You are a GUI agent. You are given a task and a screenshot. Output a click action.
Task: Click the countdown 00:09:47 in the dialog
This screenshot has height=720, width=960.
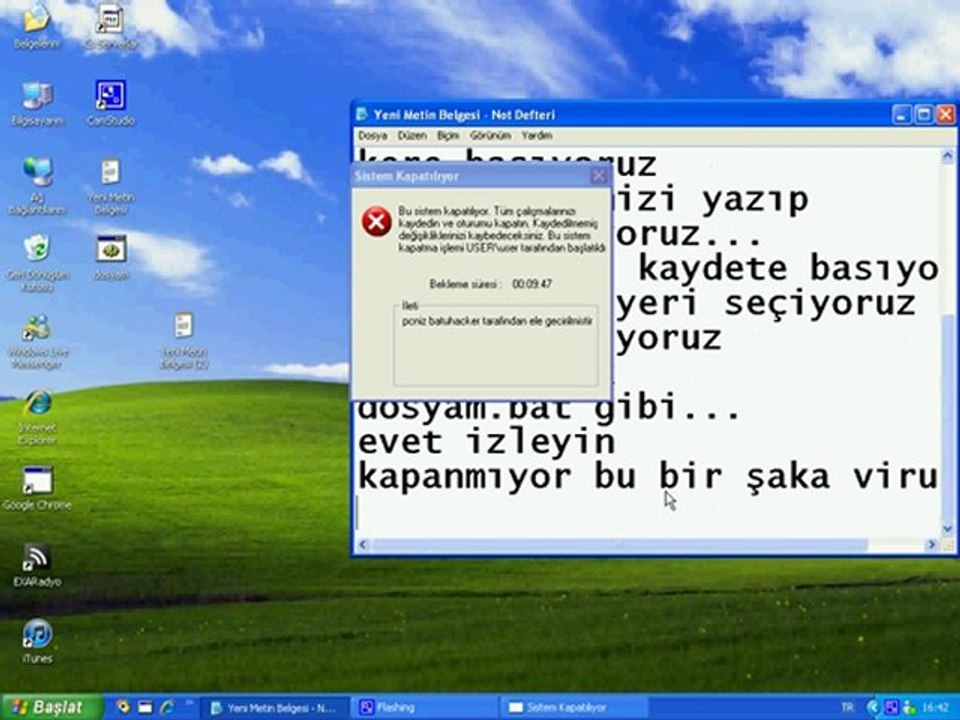pos(532,284)
